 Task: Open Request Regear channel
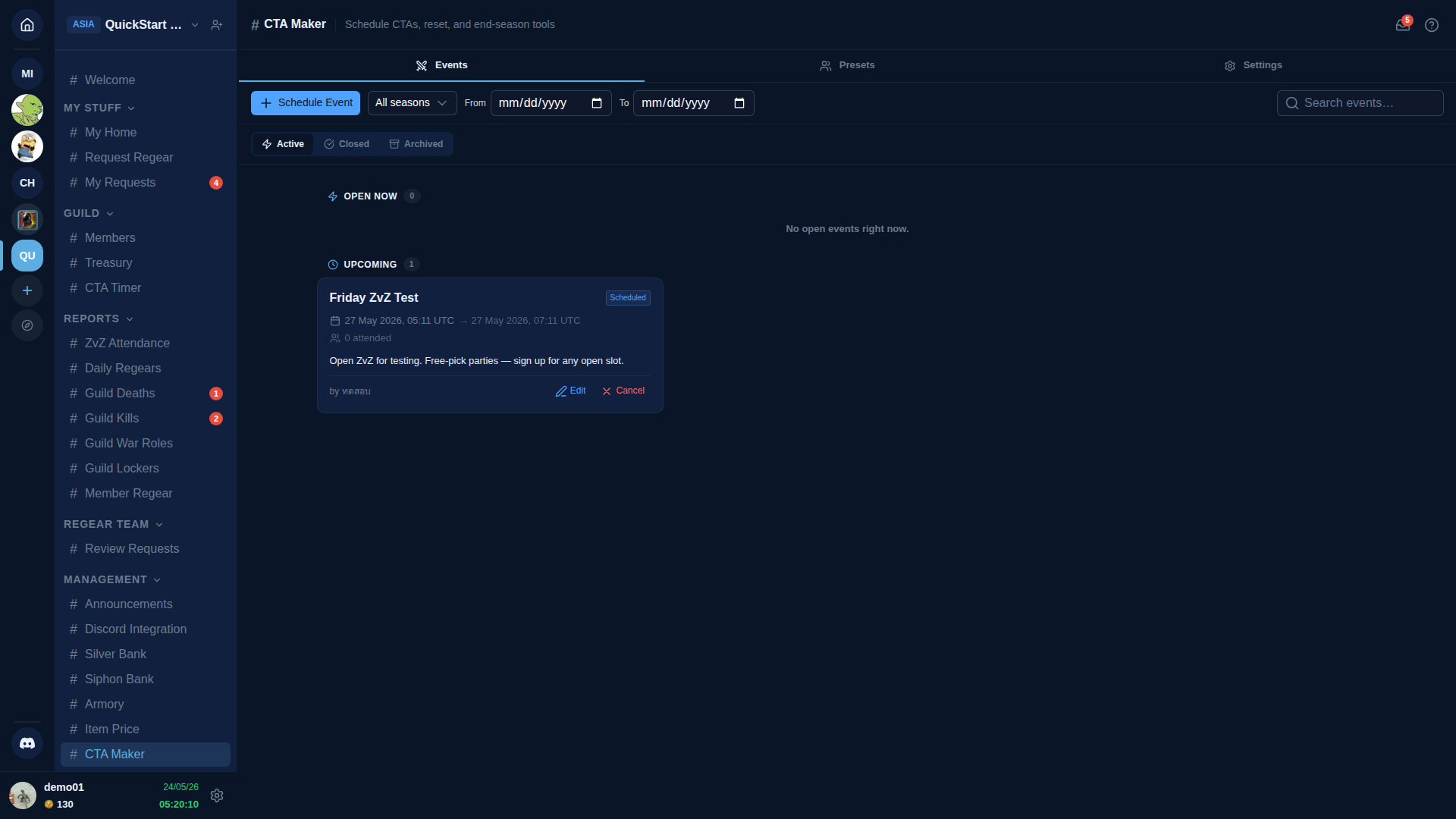(x=146, y=158)
